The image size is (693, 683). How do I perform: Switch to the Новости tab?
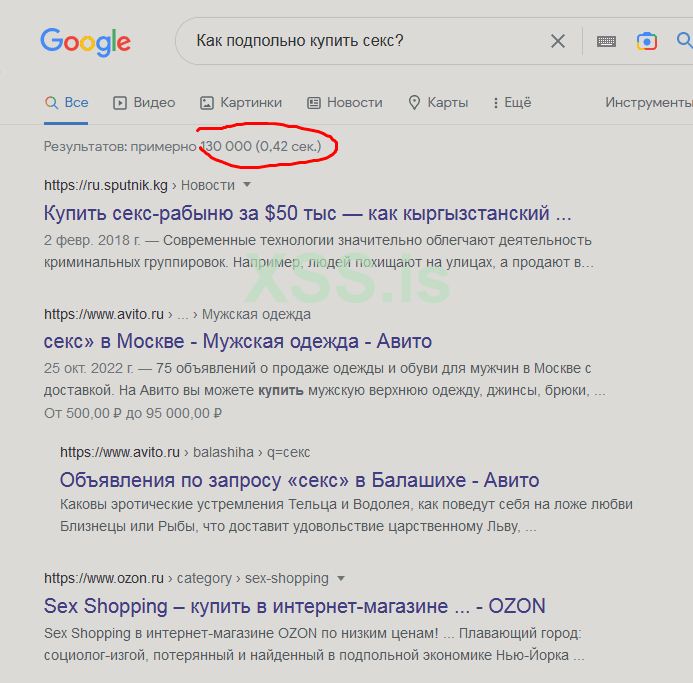tap(345, 103)
